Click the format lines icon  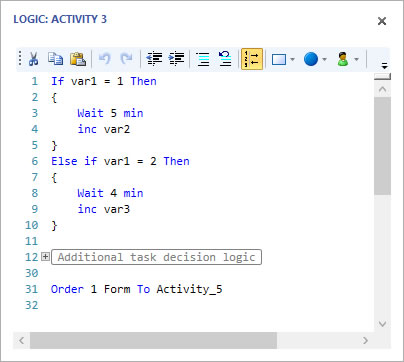coord(203,59)
